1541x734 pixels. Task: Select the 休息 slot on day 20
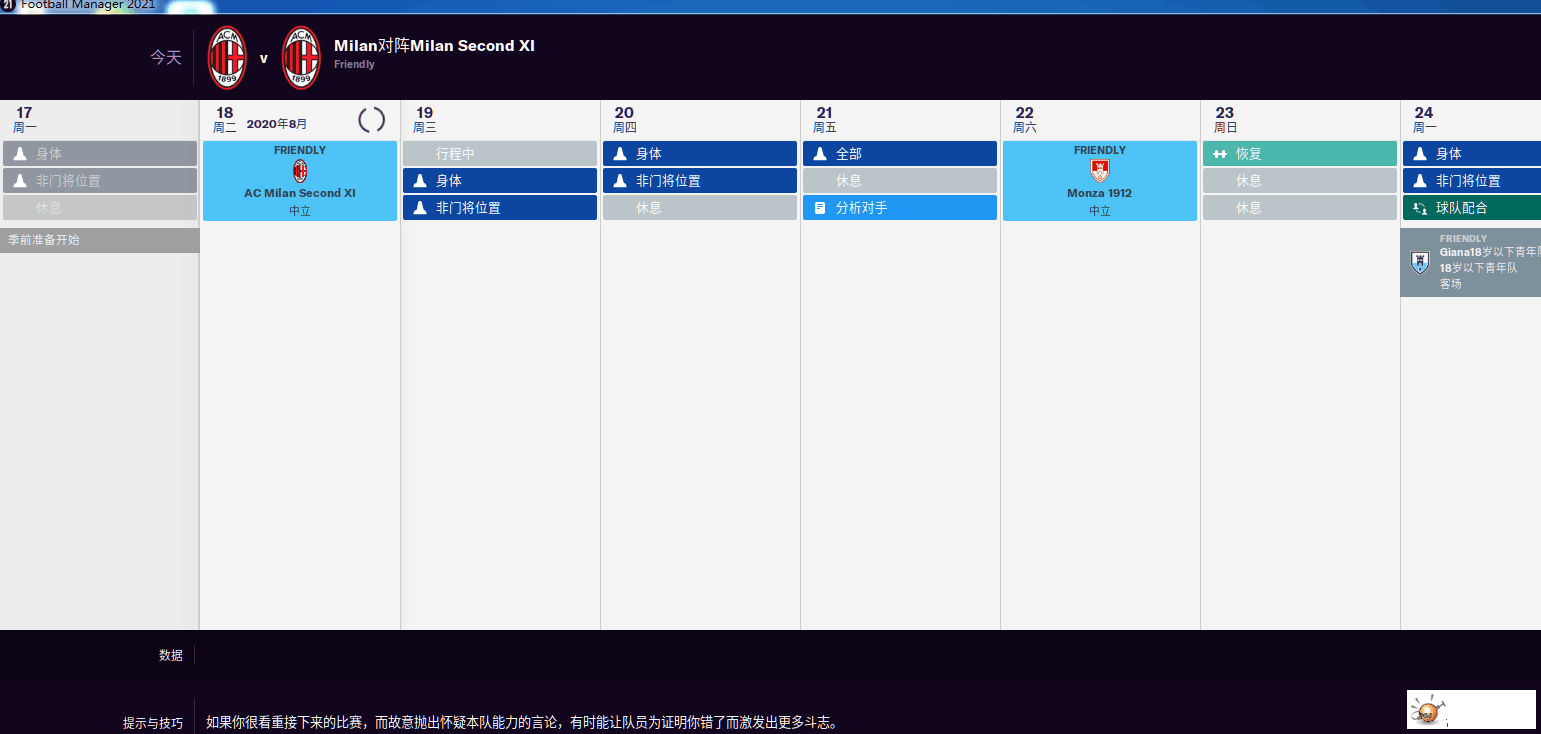(700, 208)
